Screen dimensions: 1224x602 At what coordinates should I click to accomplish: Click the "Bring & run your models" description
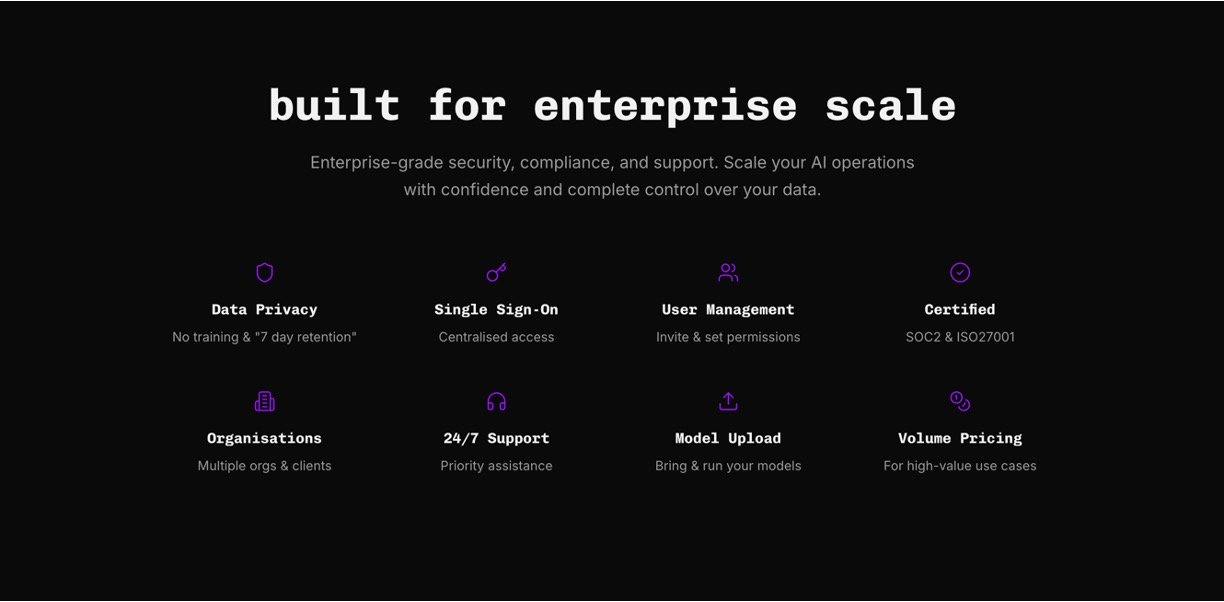pyautogui.click(x=728, y=466)
